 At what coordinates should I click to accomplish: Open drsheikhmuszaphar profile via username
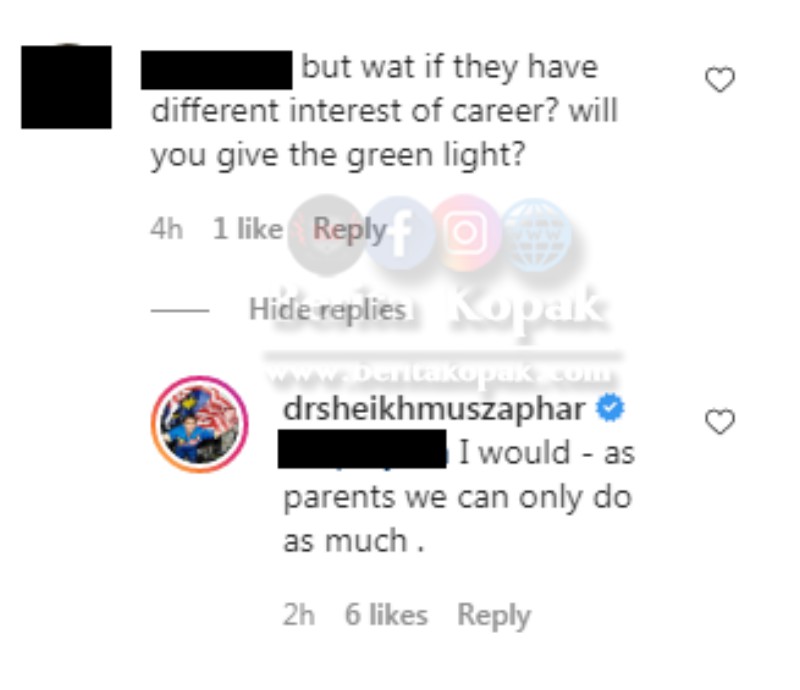tap(434, 409)
